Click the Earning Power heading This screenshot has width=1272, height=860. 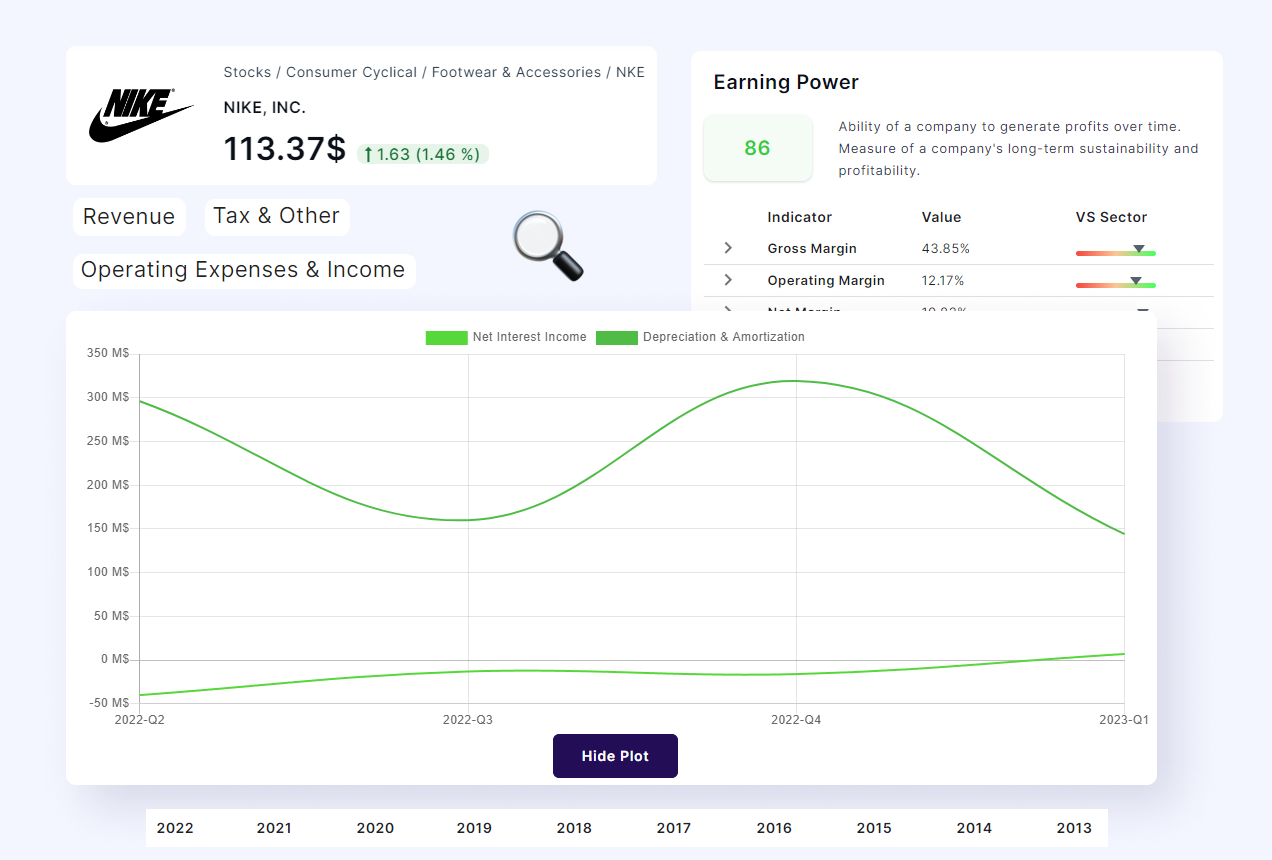[x=786, y=82]
